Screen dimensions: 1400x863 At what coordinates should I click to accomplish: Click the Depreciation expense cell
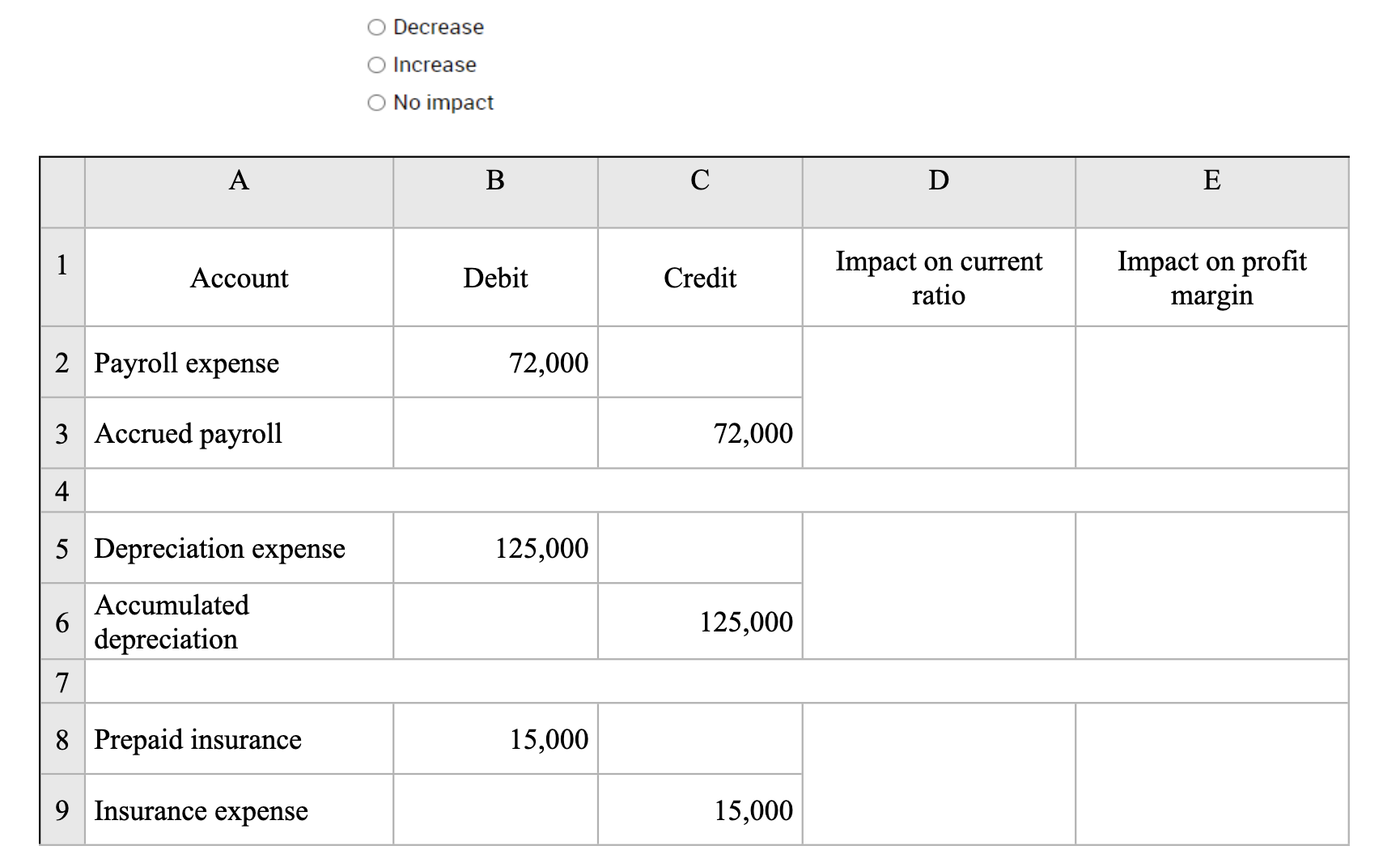[x=237, y=549]
